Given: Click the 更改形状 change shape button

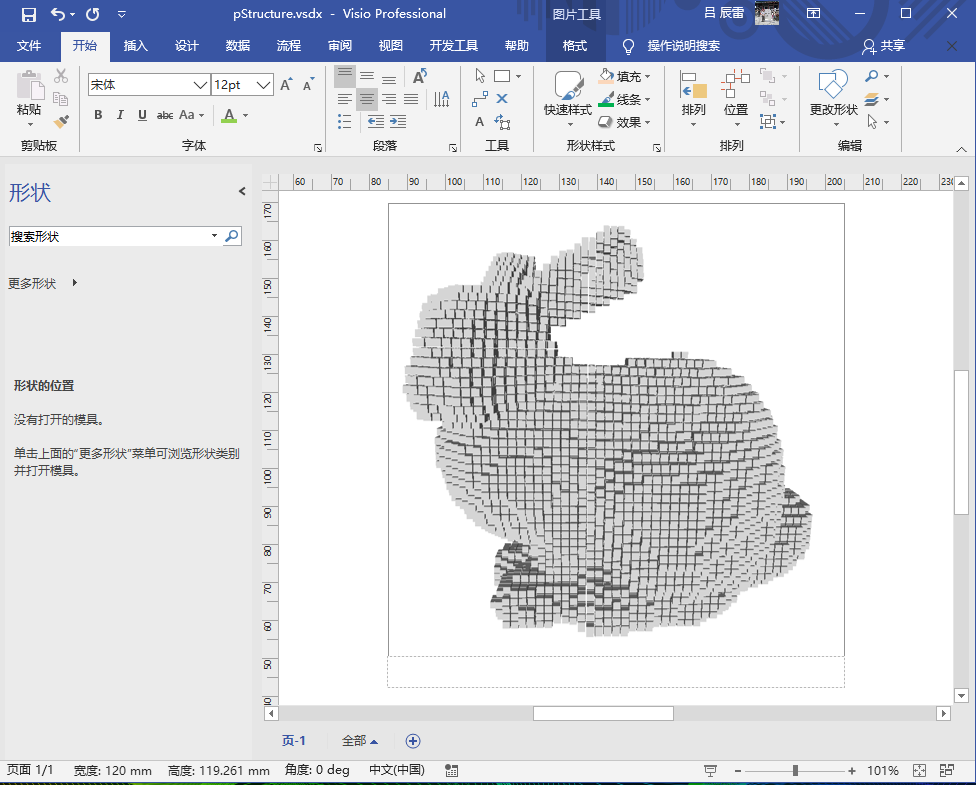Looking at the screenshot, I should 833,98.
